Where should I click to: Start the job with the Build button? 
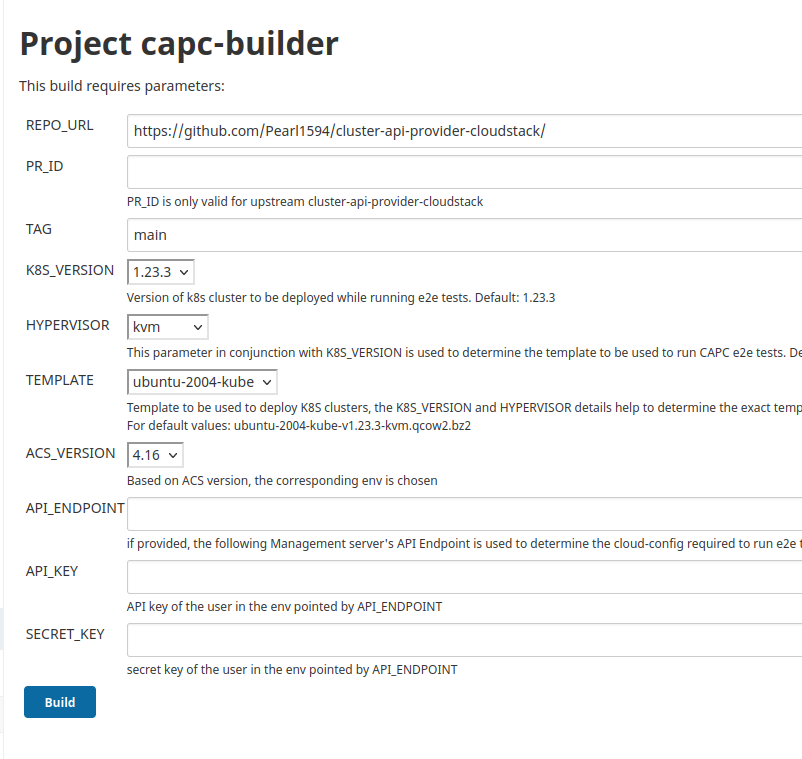[x=60, y=702]
